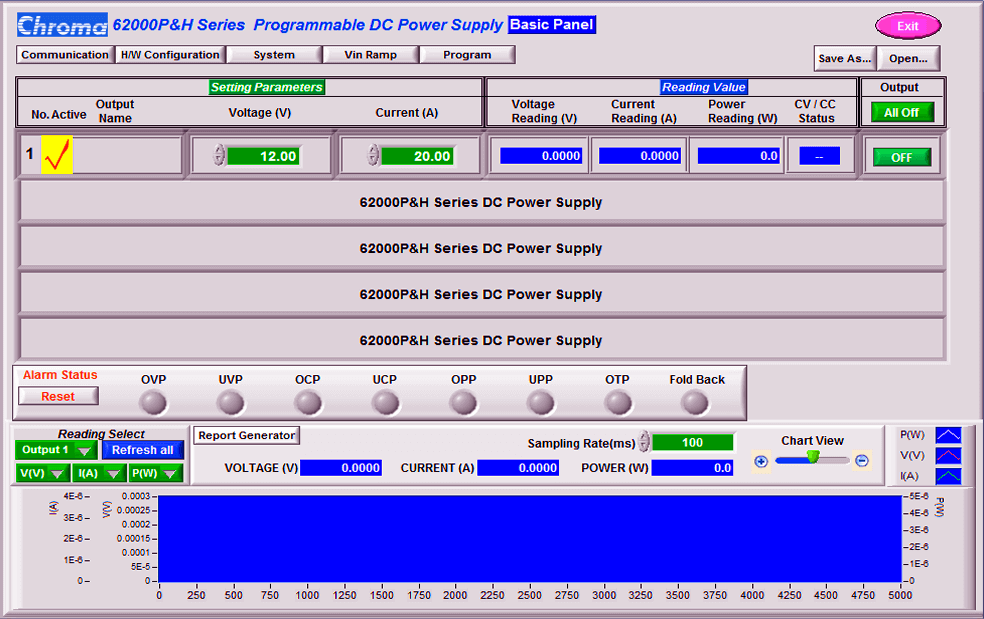Open the Communication tab
This screenshot has width=984, height=619.
pos(65,55)
